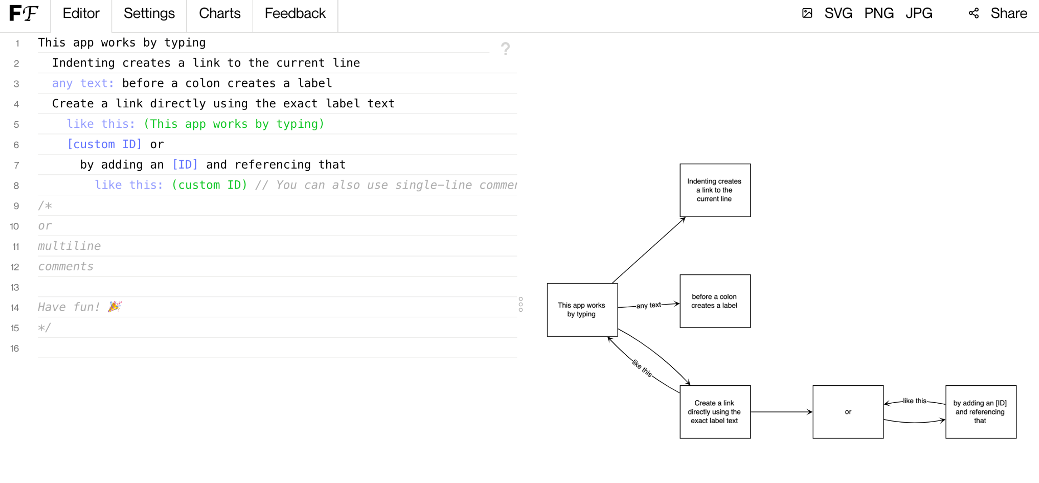Click the Share button label
This screenshot has width=1039, height=483.
(1008, 14)
